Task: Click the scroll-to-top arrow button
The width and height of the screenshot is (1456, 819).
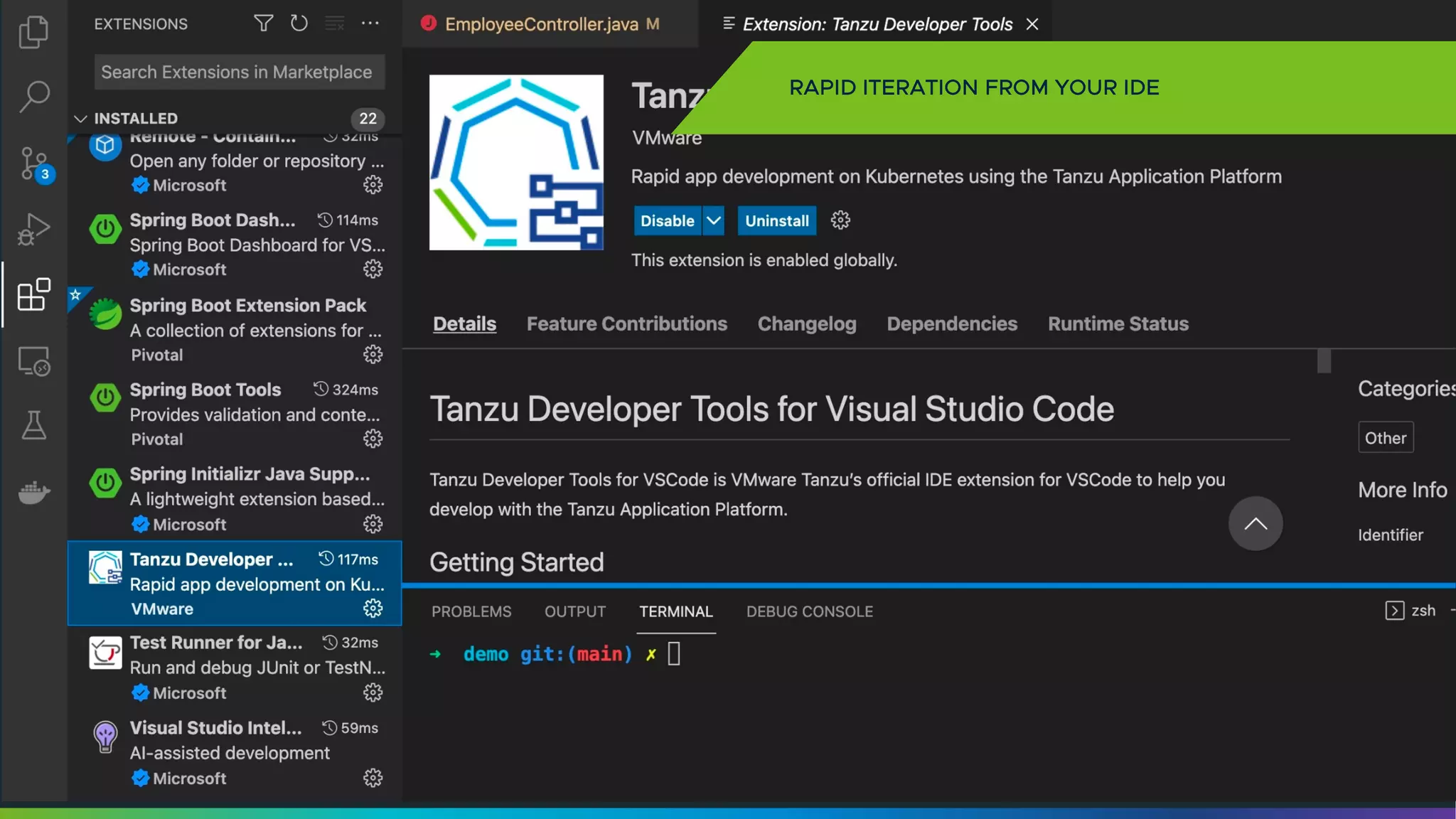Action: (x=1256, y=523)
